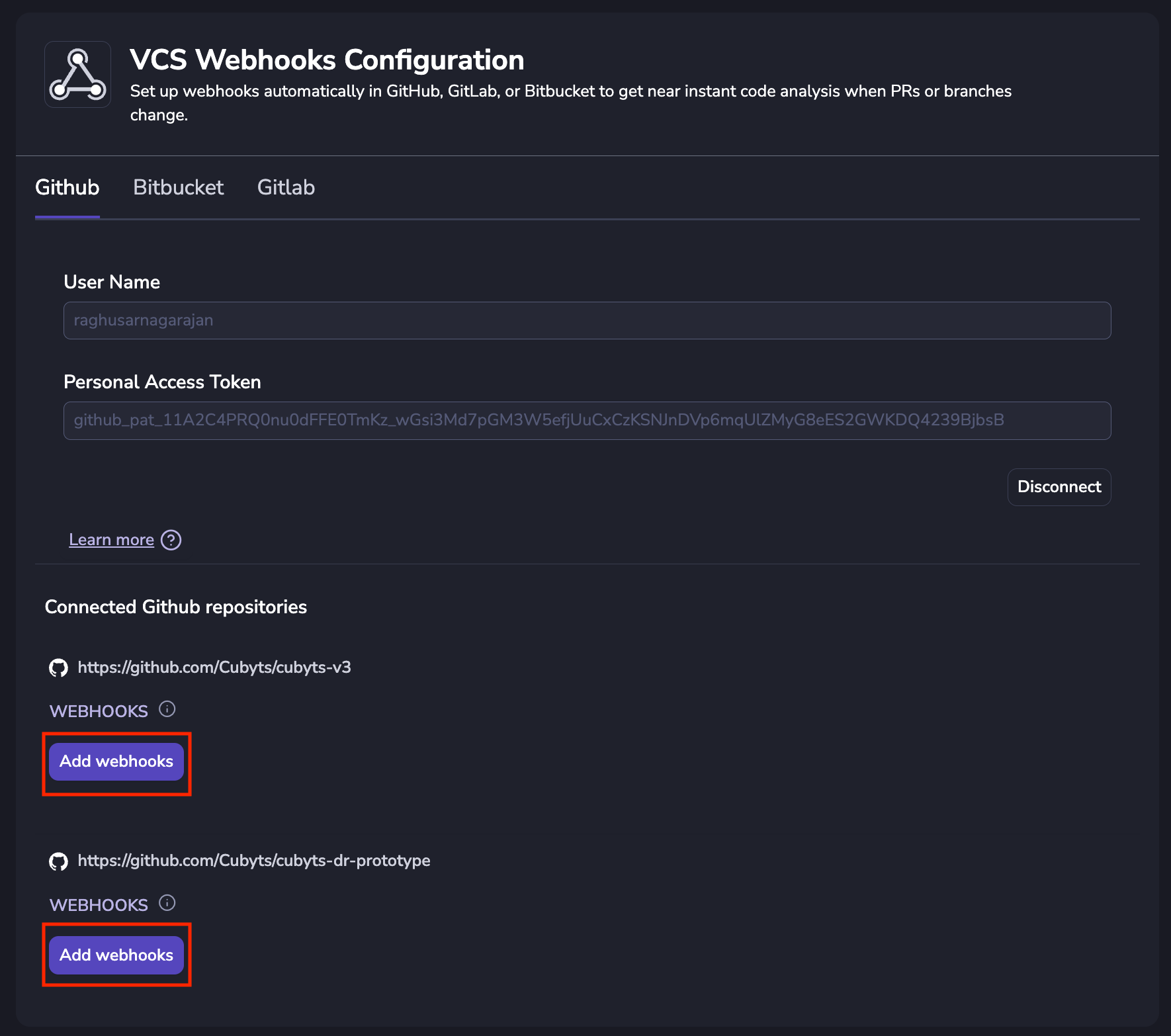The width and height of the screenshot is (1171, 1036).
Task: Focus the User Name input field
Action: pyautogui.click(x=587, y=321)
